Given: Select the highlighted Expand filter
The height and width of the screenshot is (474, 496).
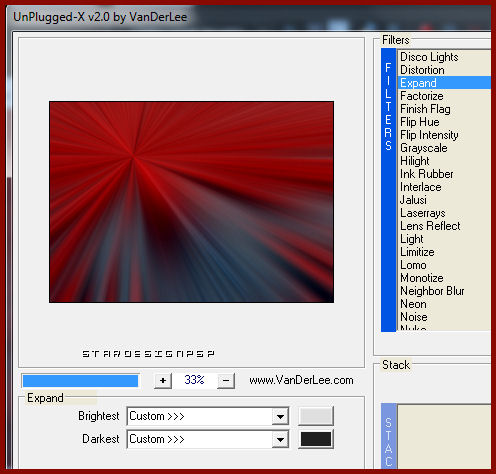Looking at the screenshot, I should pos(444,83).
